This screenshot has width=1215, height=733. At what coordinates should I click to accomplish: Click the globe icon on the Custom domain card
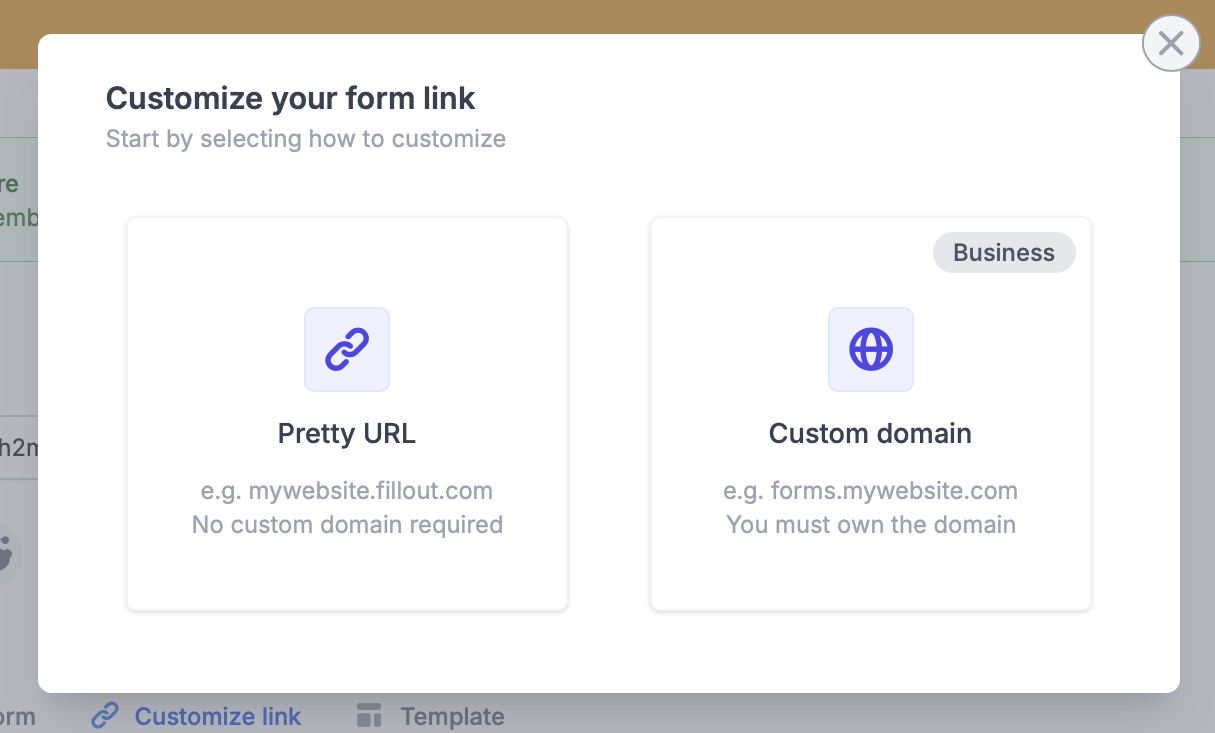870,349
